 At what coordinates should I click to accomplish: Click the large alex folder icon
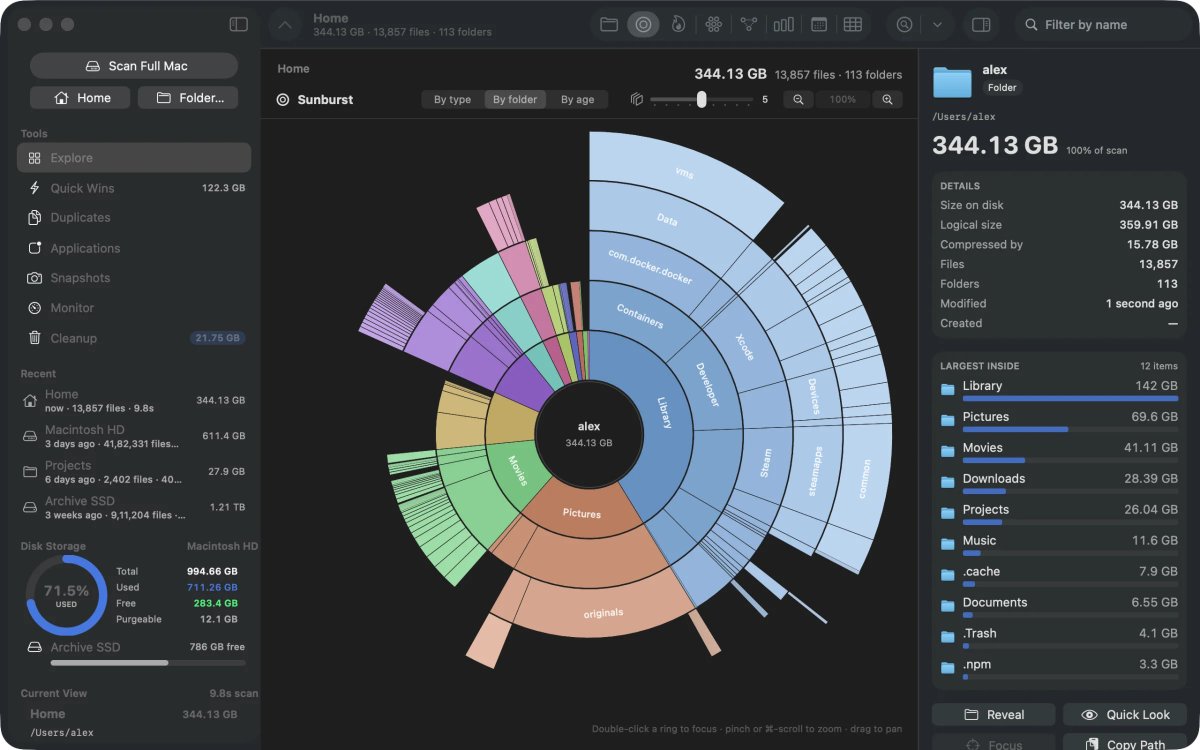(x=952, y=81)
